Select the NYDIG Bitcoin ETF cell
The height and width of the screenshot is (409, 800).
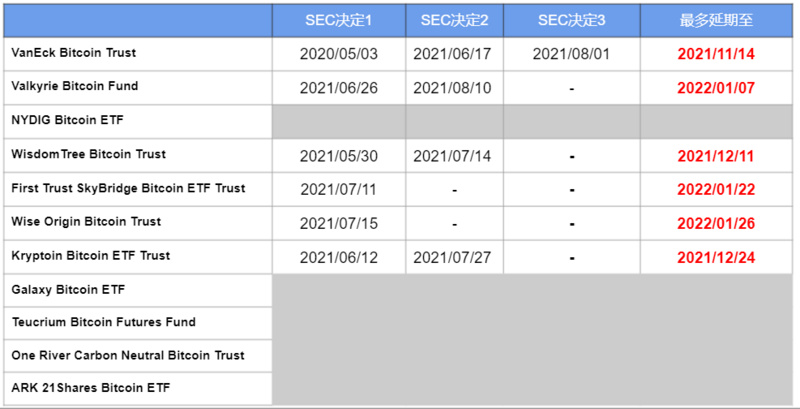click(x=67, y=120)
